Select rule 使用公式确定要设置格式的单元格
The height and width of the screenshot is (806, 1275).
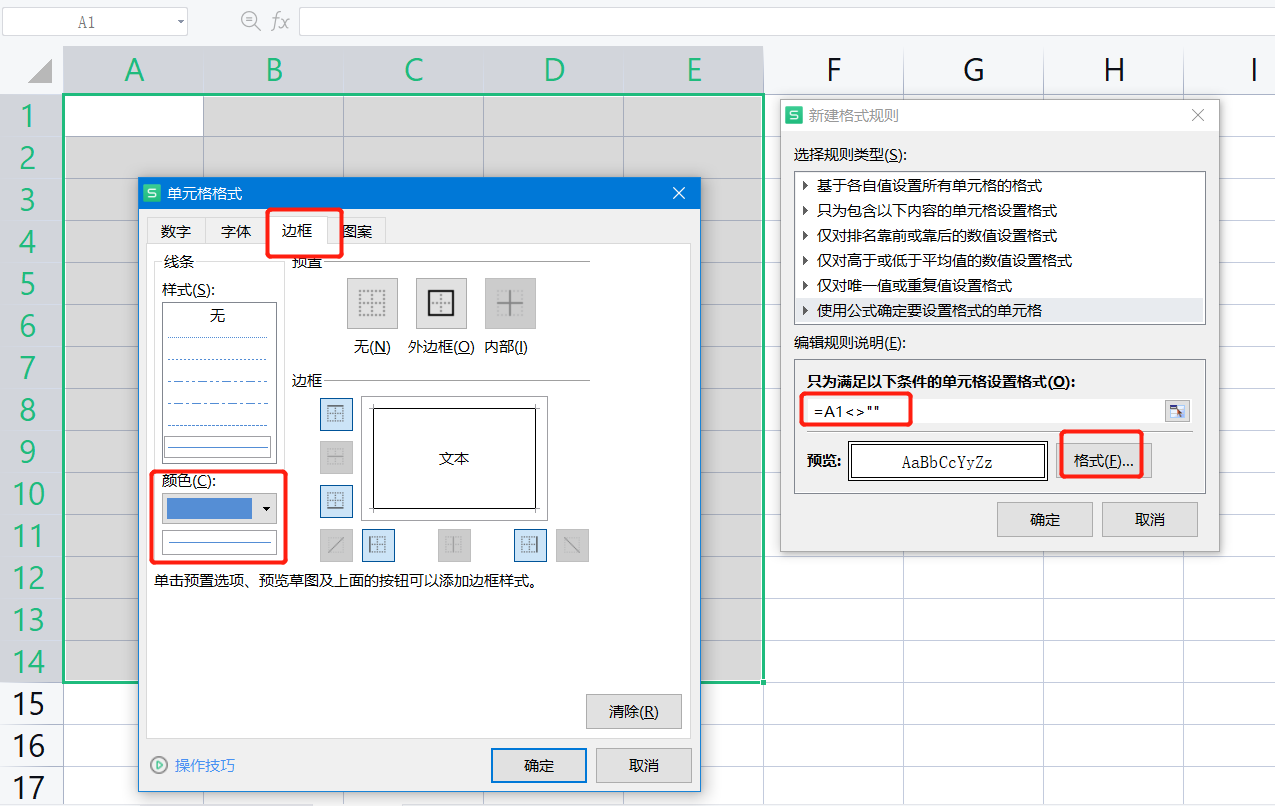click(1000, 310)
